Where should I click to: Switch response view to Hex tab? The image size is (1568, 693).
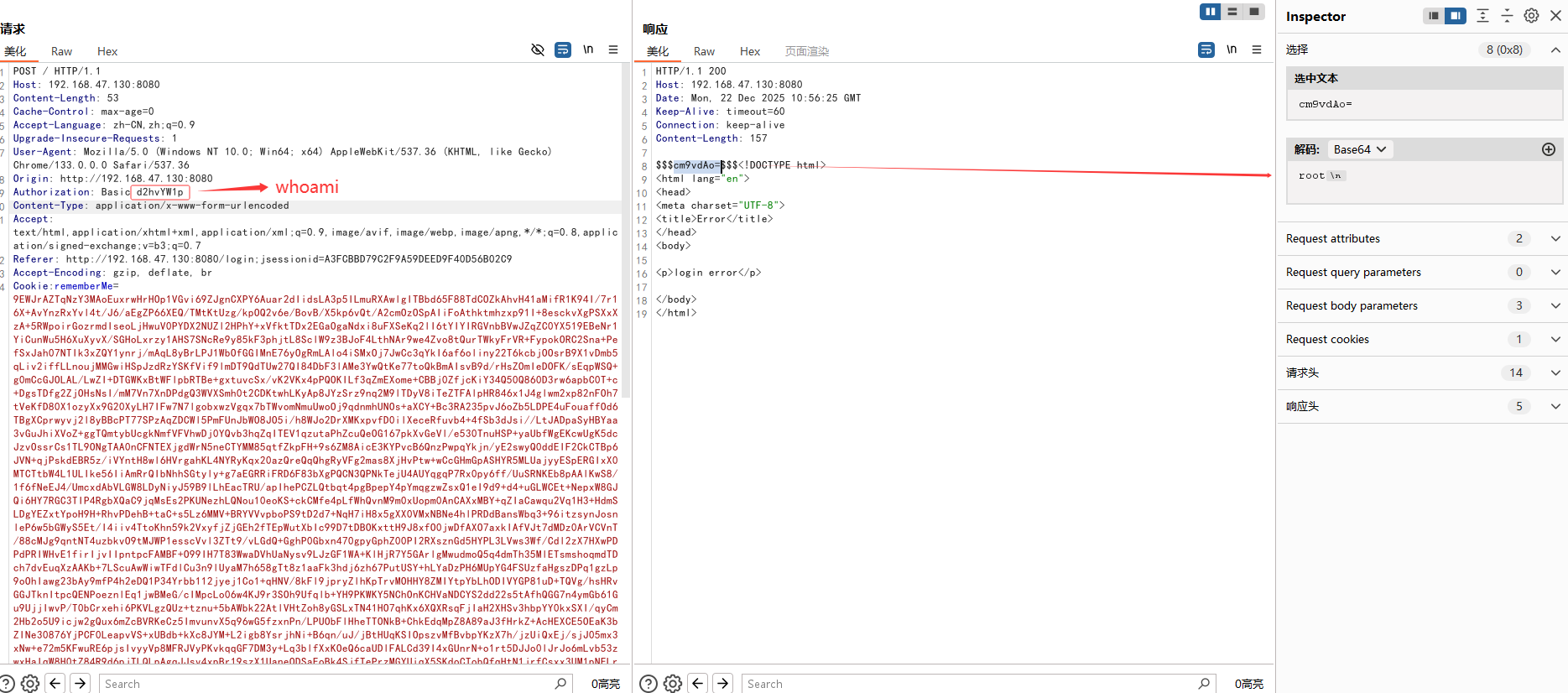[x=749, y=51]
